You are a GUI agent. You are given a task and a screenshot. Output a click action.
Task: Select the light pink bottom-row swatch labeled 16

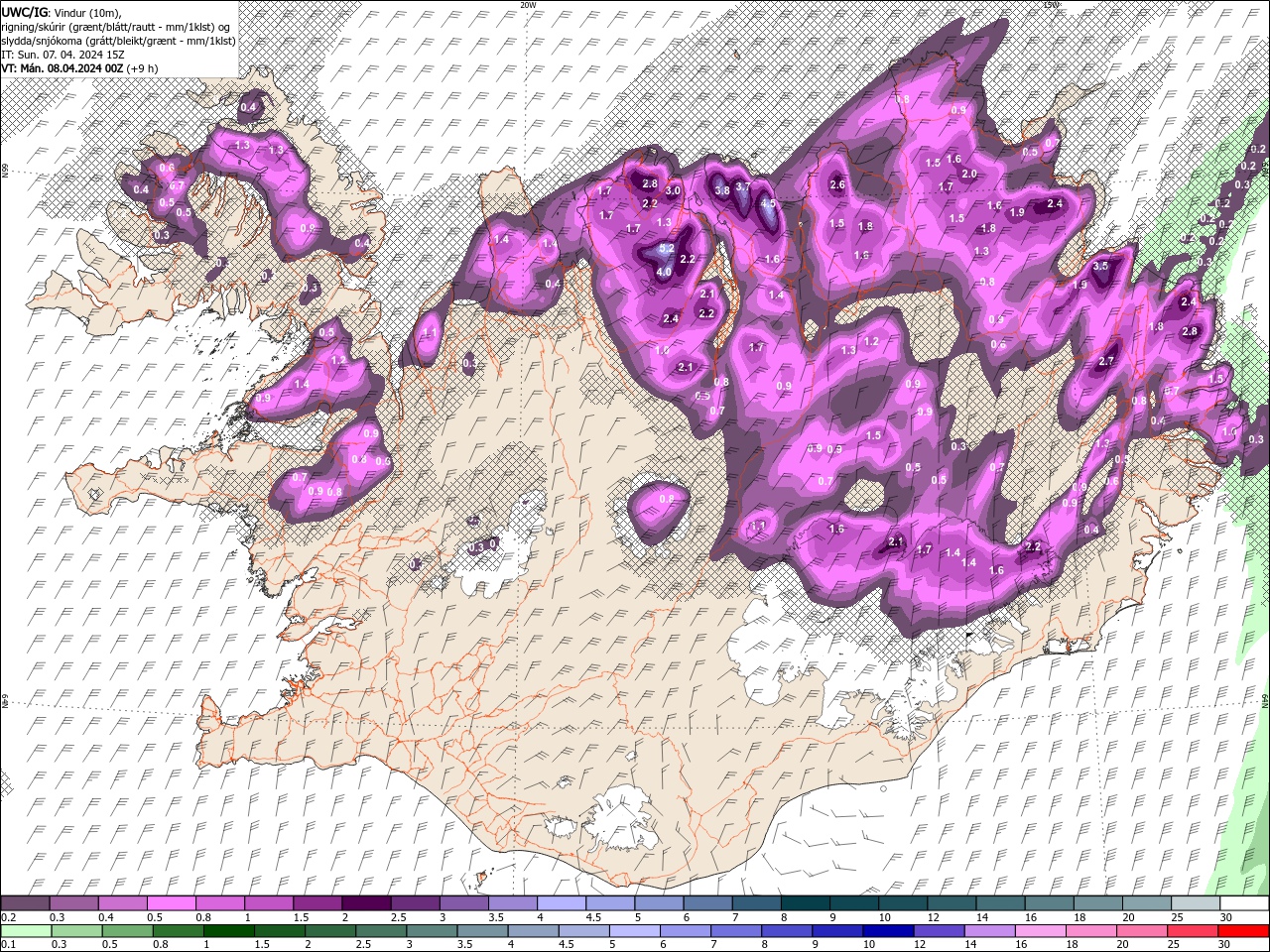click(x=1039, y=931)
